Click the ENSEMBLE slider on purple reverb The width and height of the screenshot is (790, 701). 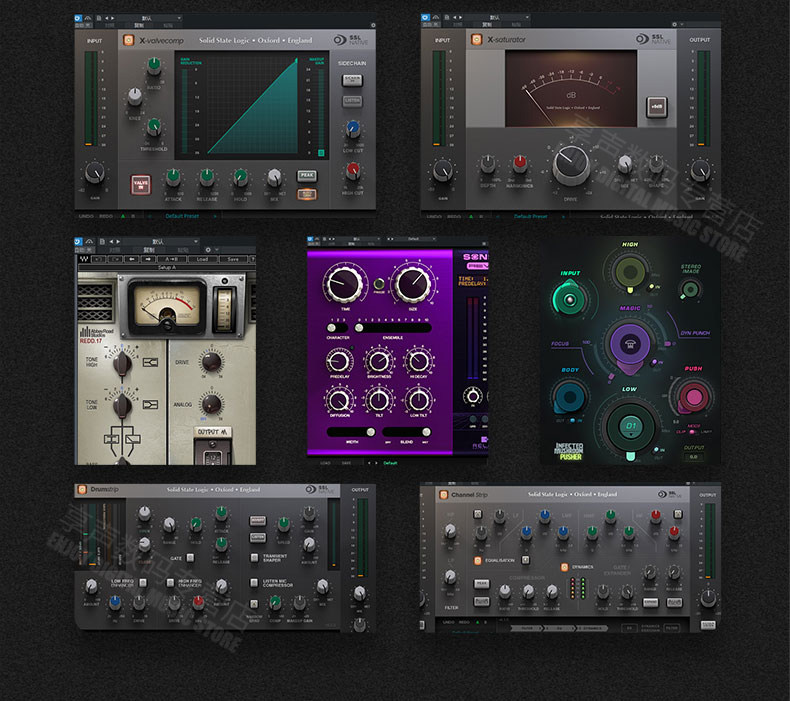tap(392, 328)
